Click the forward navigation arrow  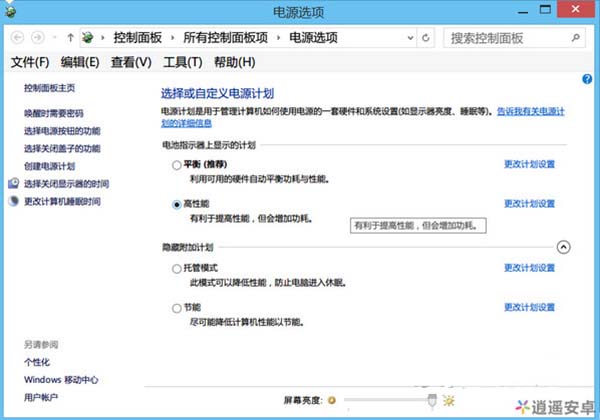[38, 37]
